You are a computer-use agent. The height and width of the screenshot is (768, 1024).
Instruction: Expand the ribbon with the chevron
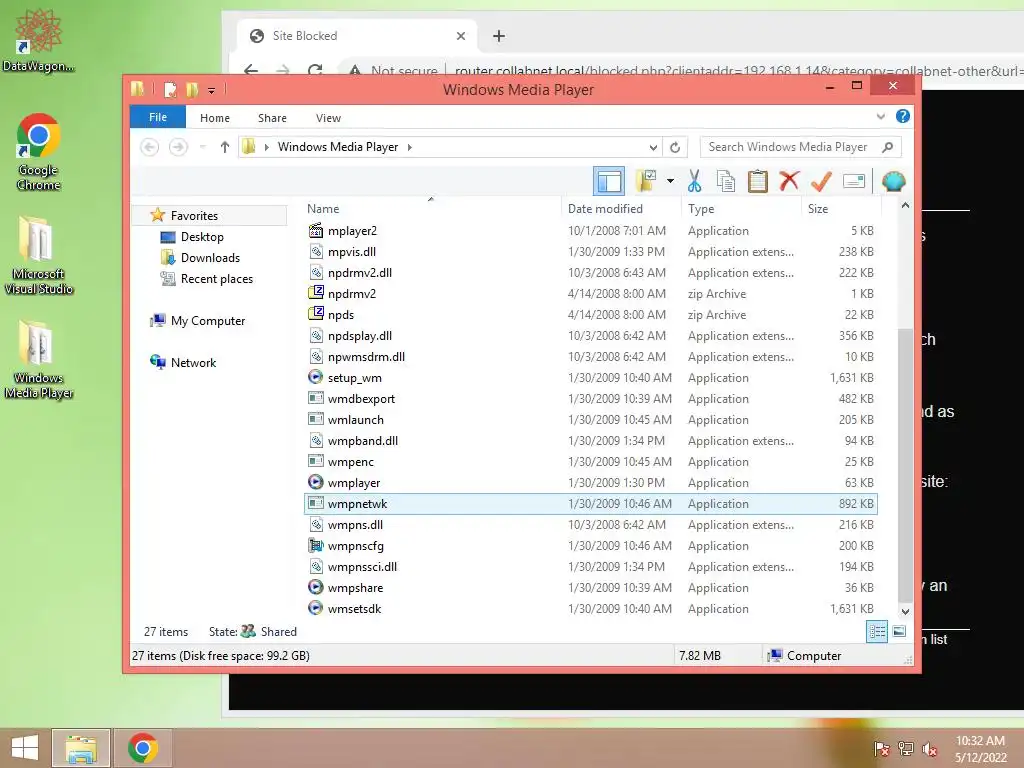pos(880,117)
